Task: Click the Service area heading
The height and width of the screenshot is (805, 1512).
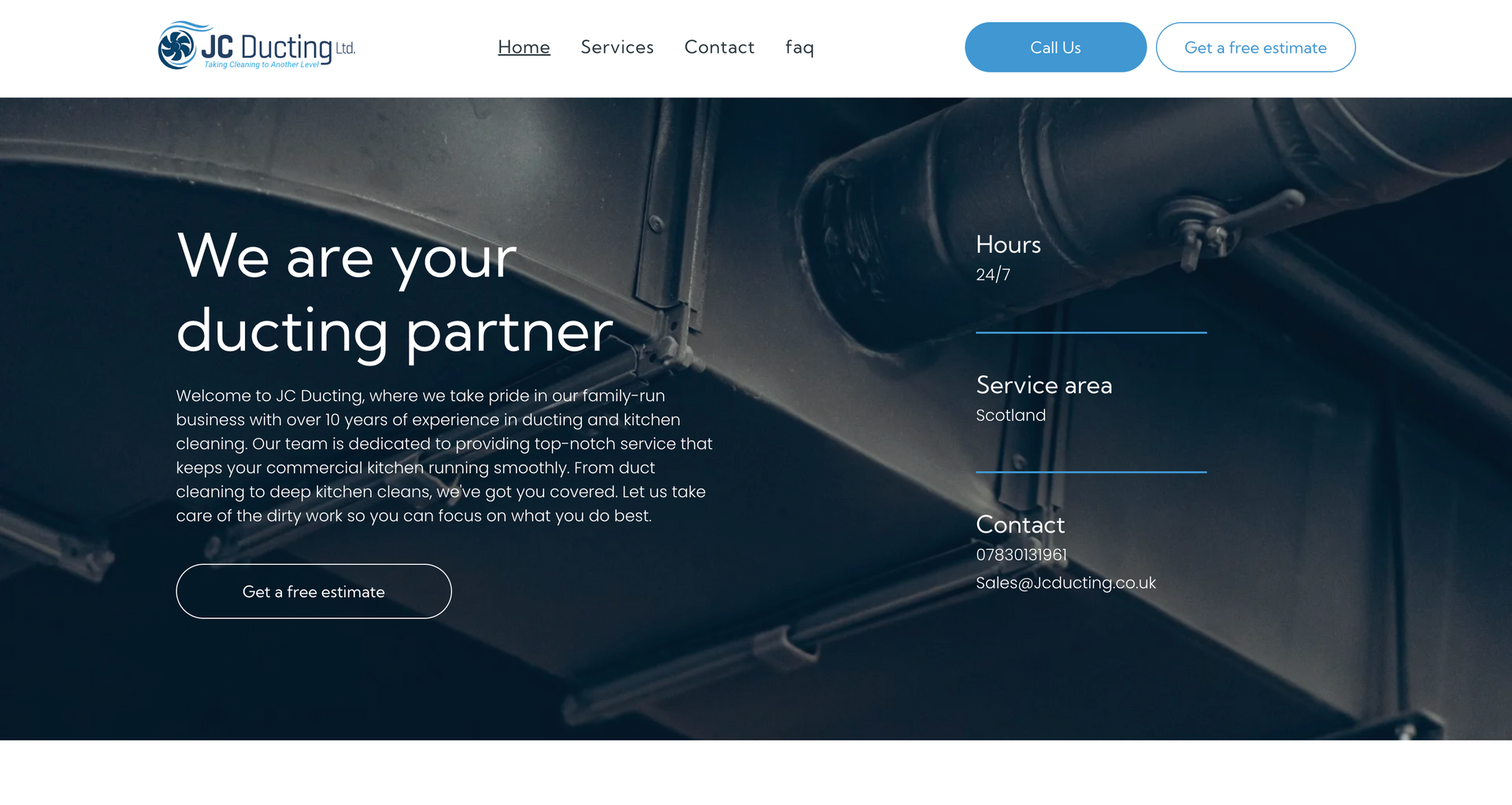Action: coord(1044,385)
